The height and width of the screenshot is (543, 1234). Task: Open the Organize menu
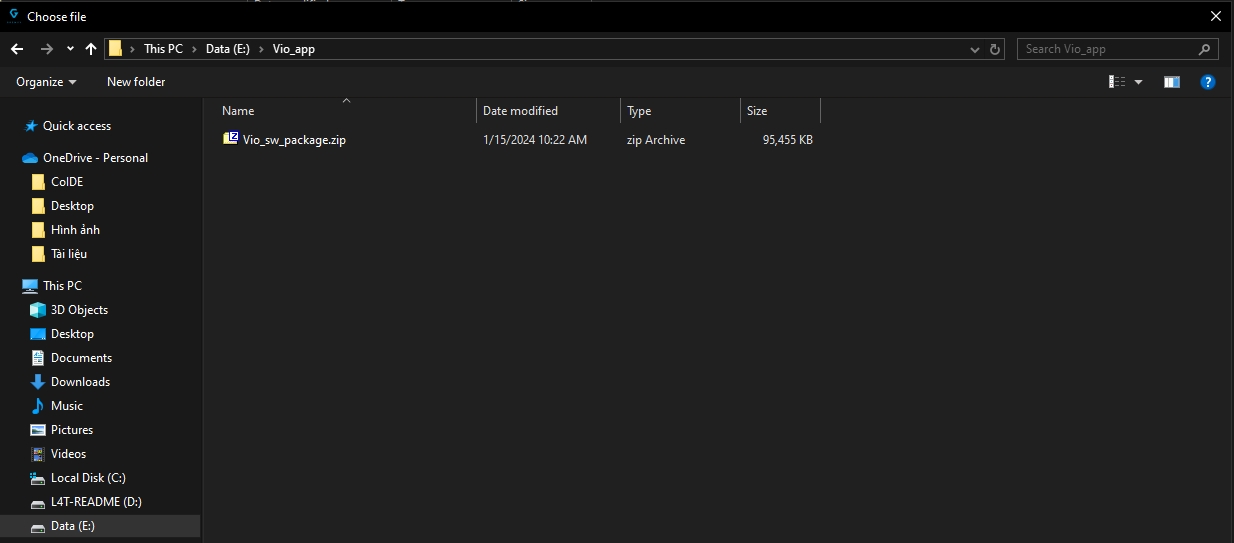click(46, 82)
